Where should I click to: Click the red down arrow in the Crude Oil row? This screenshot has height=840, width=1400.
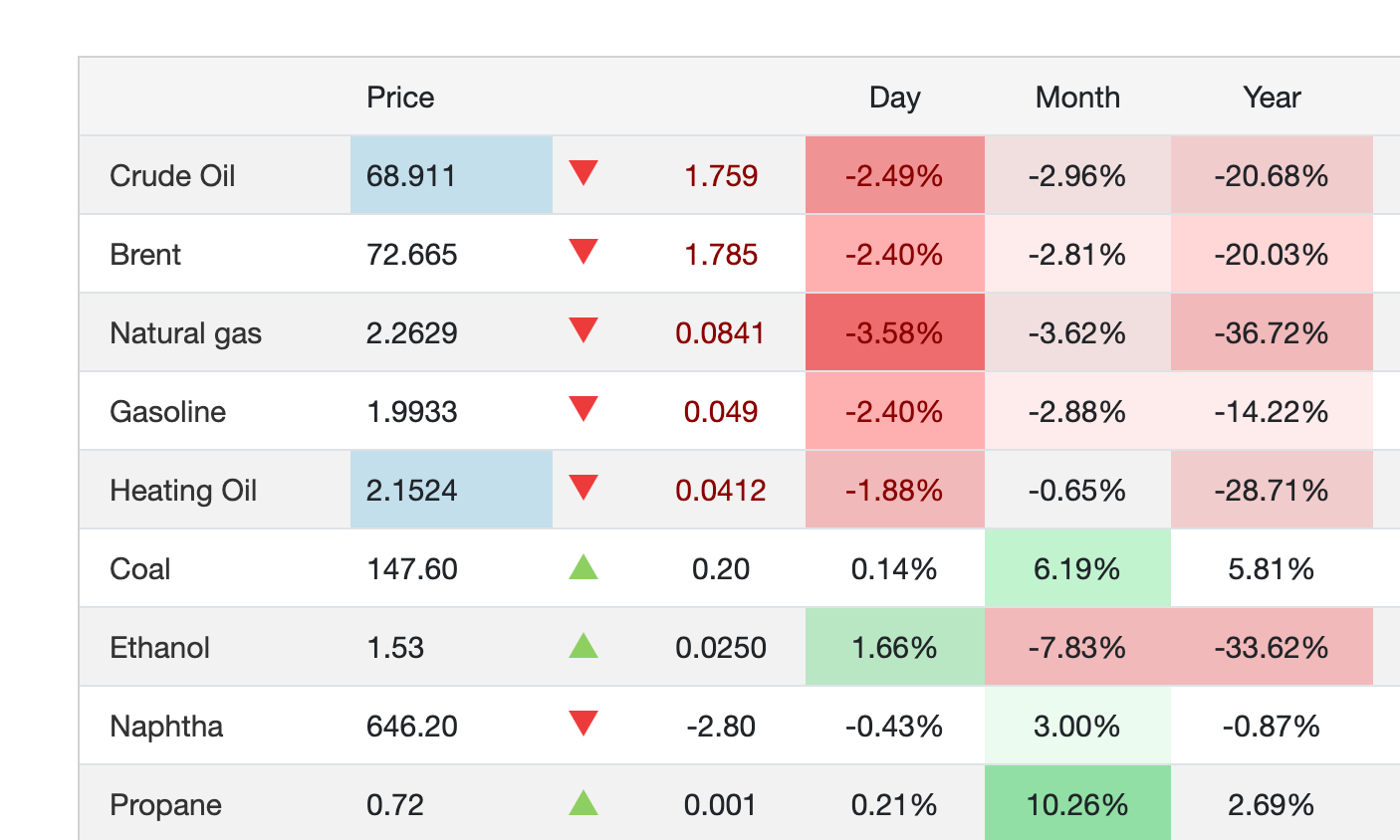pyautogui.click(x=583, y=173)
